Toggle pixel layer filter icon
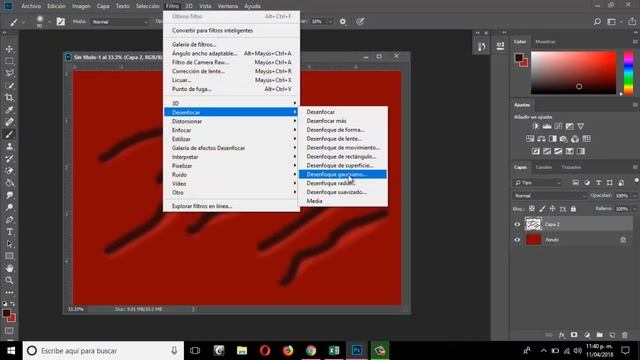This screenshot has height=360, width=640. 576,182
